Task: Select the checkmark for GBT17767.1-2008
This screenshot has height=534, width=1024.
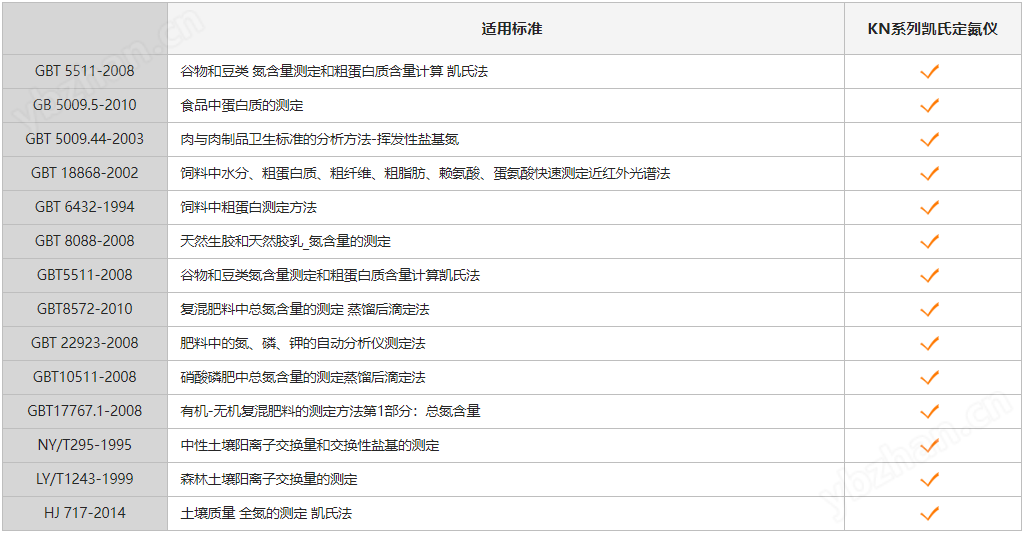Action: (929, 411)
